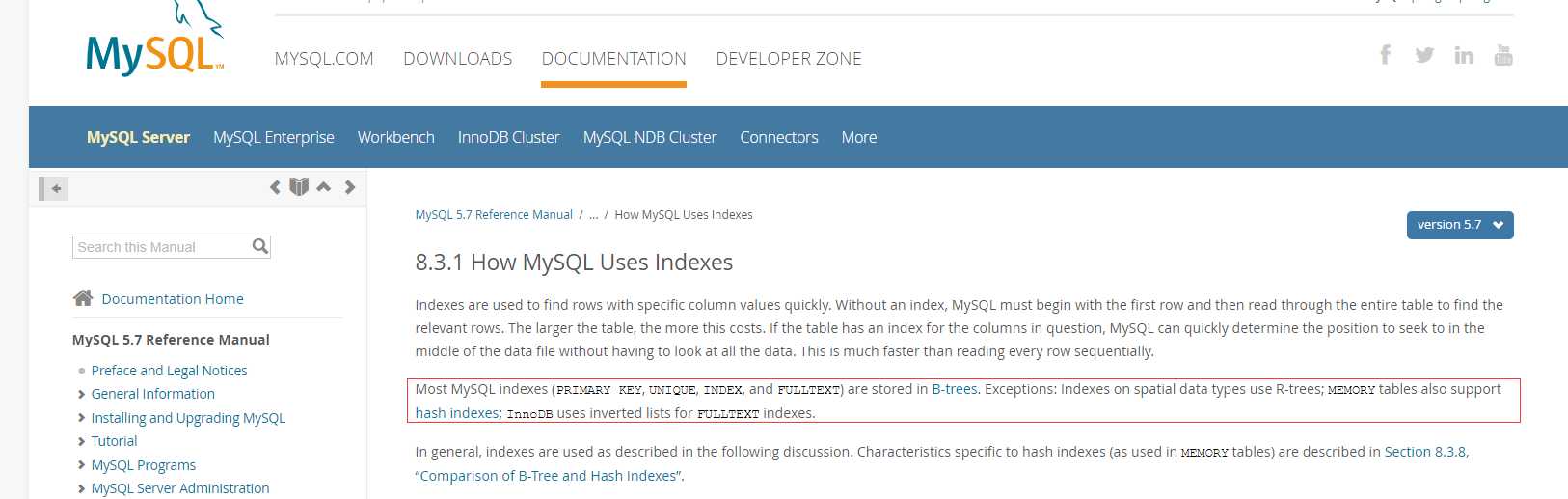Expand the Installing and Upgrading MySQL chevron
This screenshot has height=499, width=1568.
81,418
